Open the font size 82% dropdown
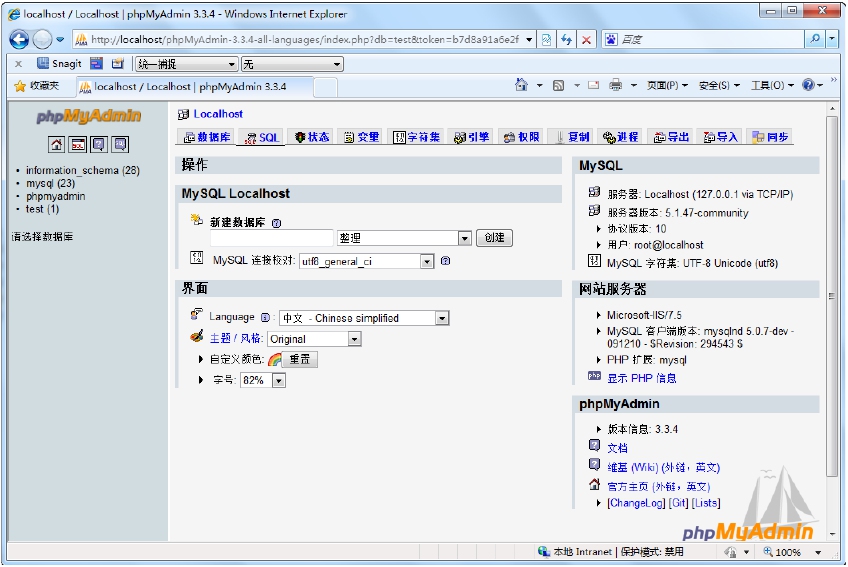This screenshot has height=567, width=848. click(263, 380)
